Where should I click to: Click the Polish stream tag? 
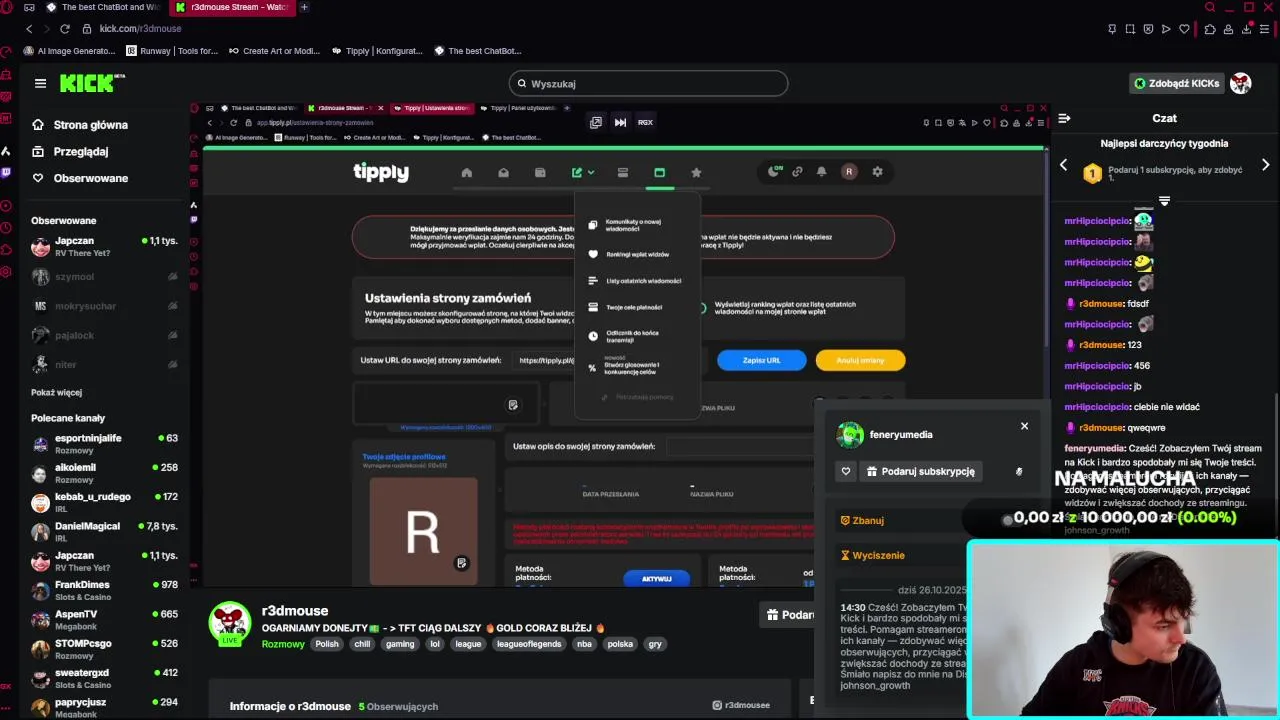[327, 644]
